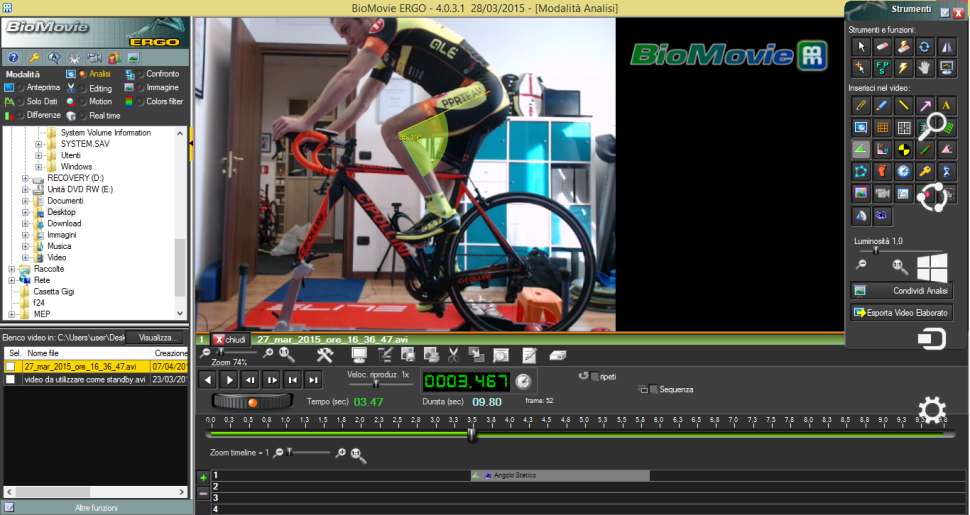Click the Zoom timeline slider
This screenshot has height=515, width=970.
(307, 453)
